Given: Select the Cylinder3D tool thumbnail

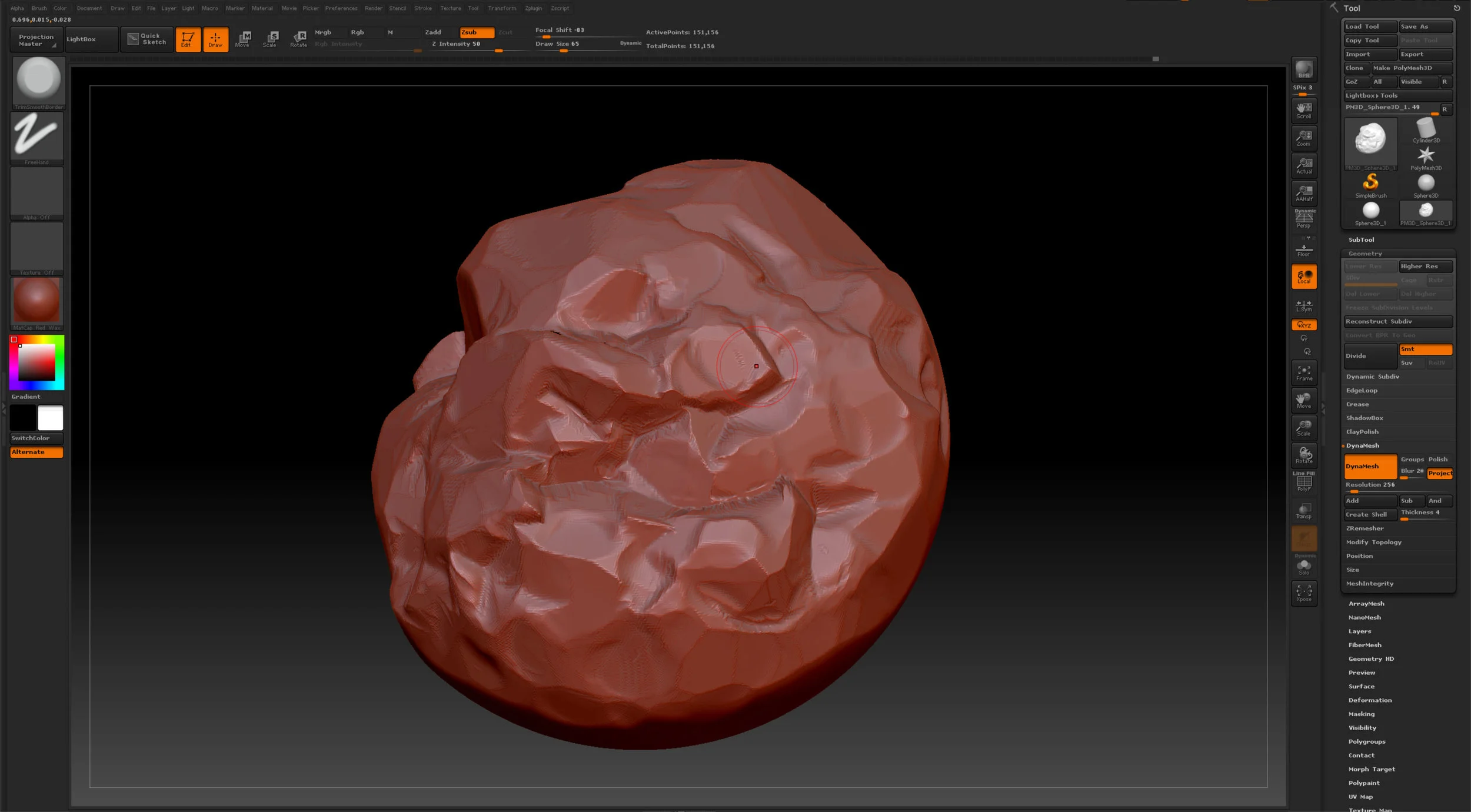Looking at the screenshot, I should tap(1426, 130).
